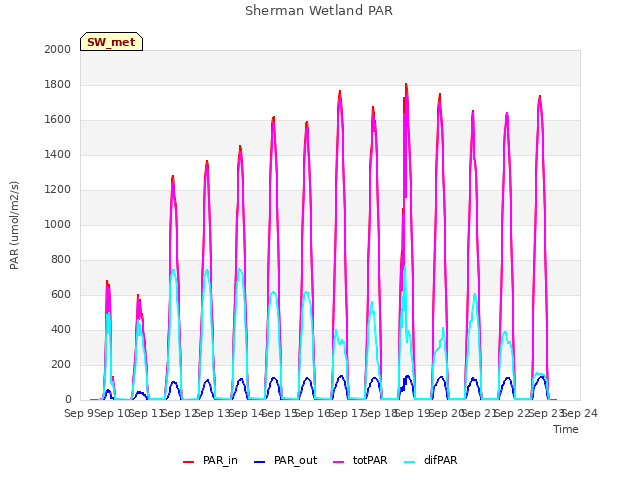The height and width of the screenshot is (480, 640).
Task: Click the 2000 y-axis tick label
Action: point(58,49)
